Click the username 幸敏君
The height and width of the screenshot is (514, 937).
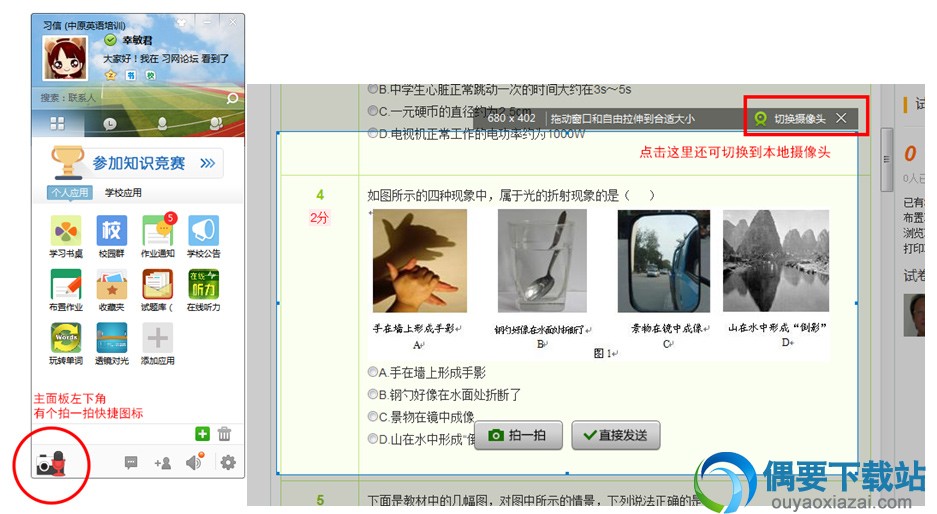(x=137, y=40)
